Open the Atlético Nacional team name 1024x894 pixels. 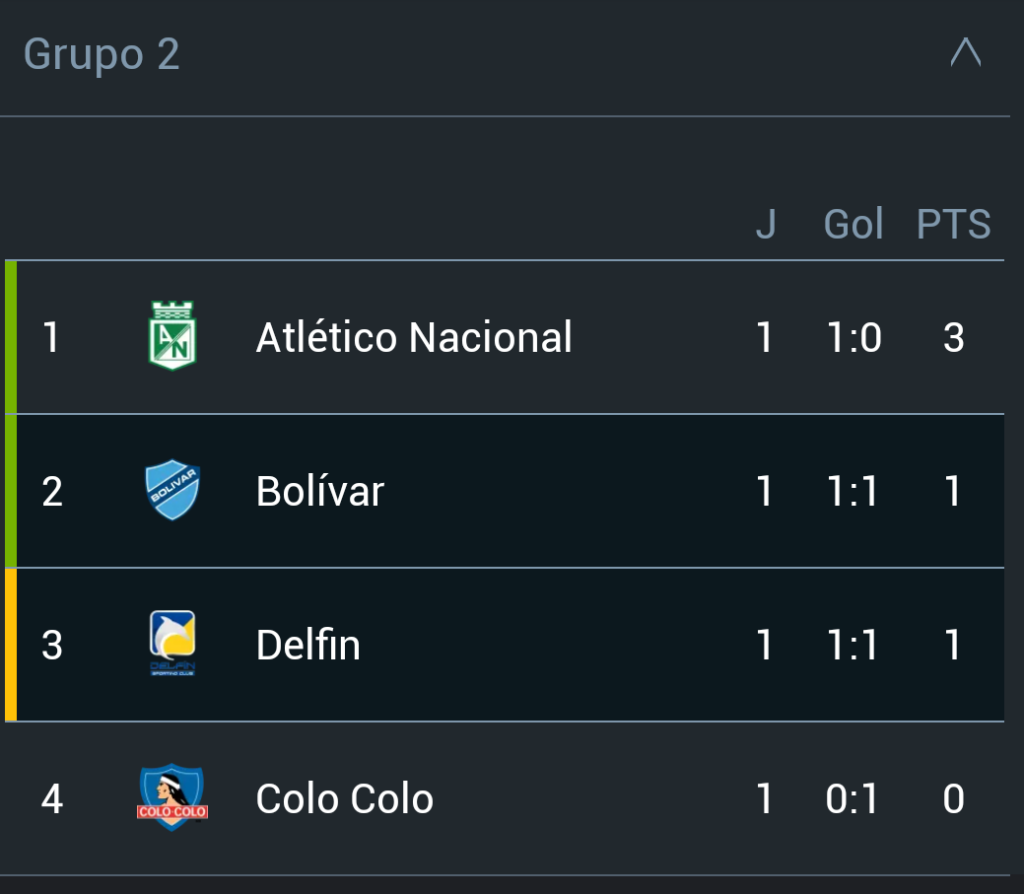(x=414, y=337)
